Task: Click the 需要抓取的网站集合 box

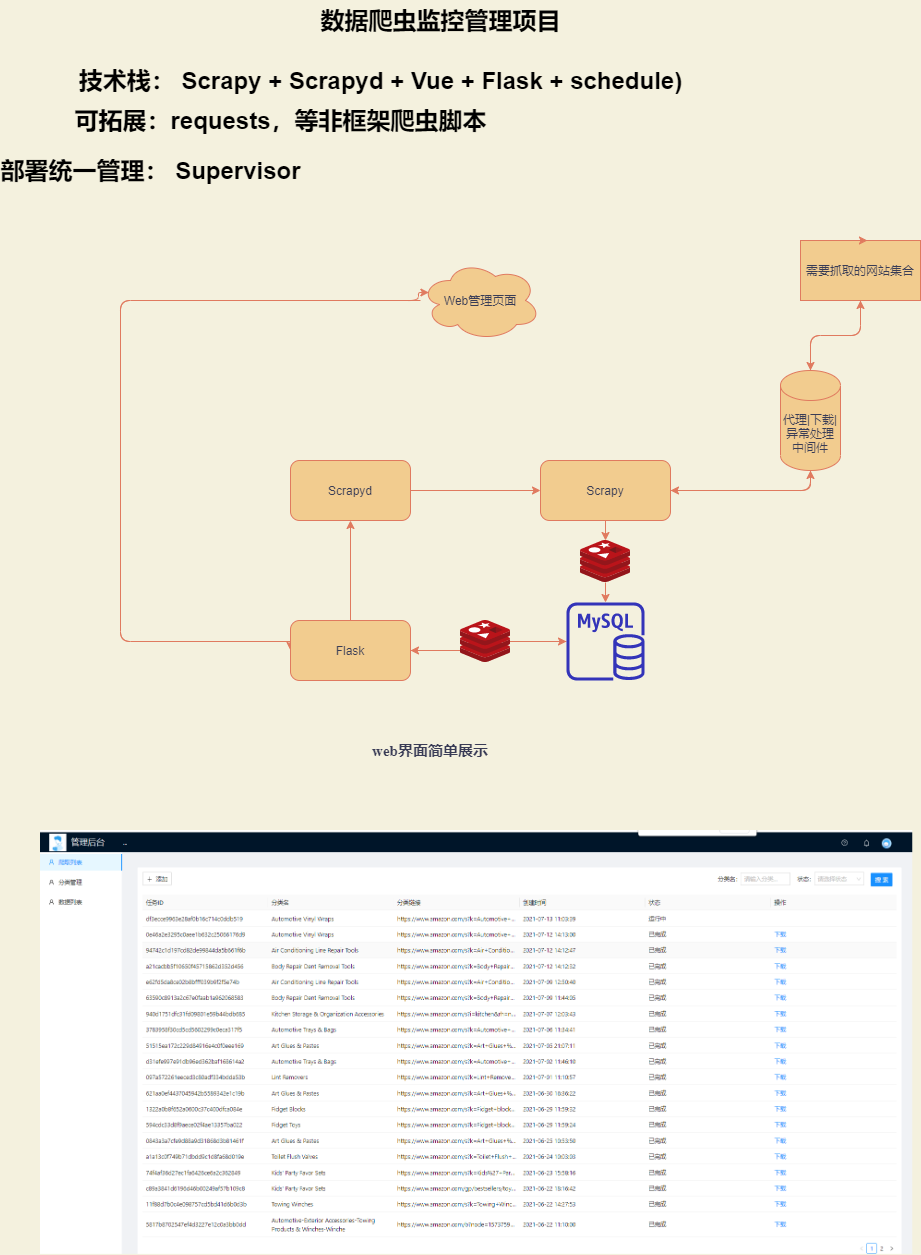Action: pos(860,270)
